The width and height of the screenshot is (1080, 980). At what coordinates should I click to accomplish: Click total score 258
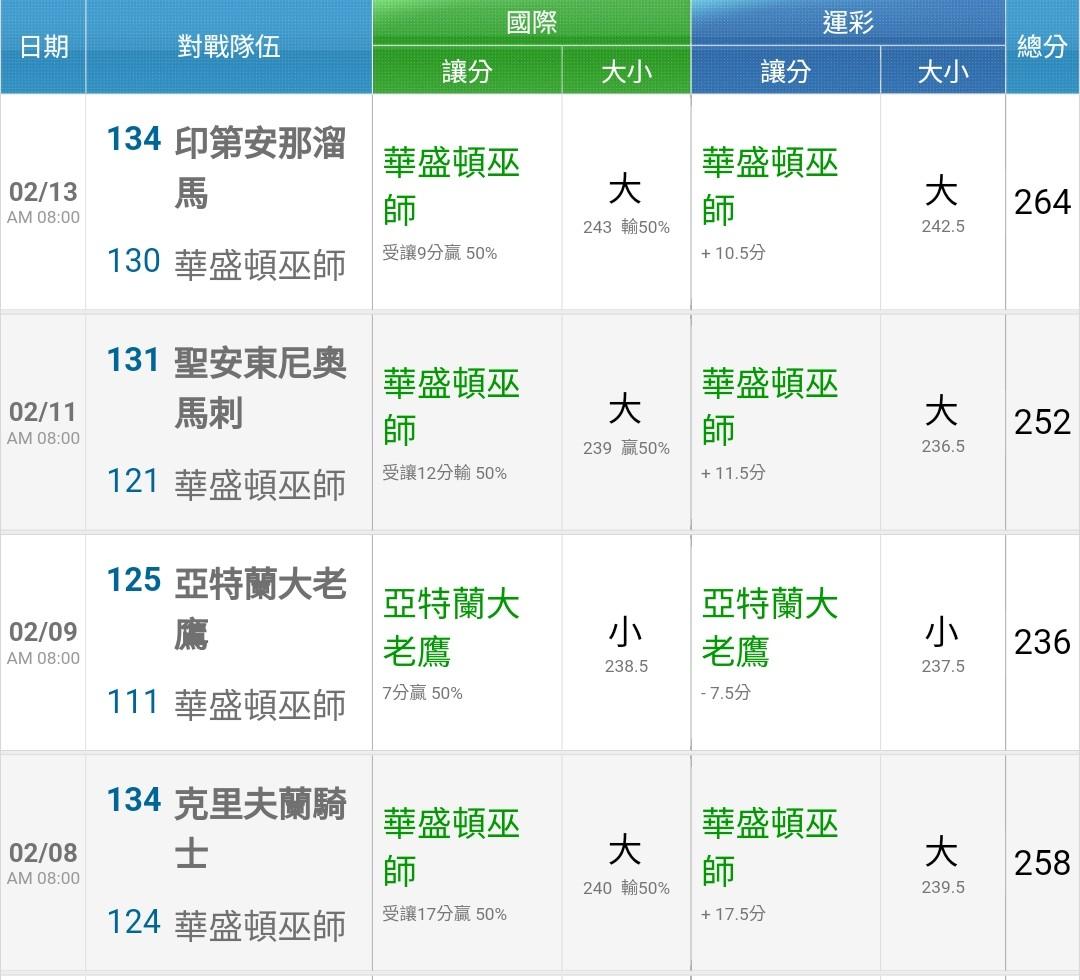tap(1042, 863)
